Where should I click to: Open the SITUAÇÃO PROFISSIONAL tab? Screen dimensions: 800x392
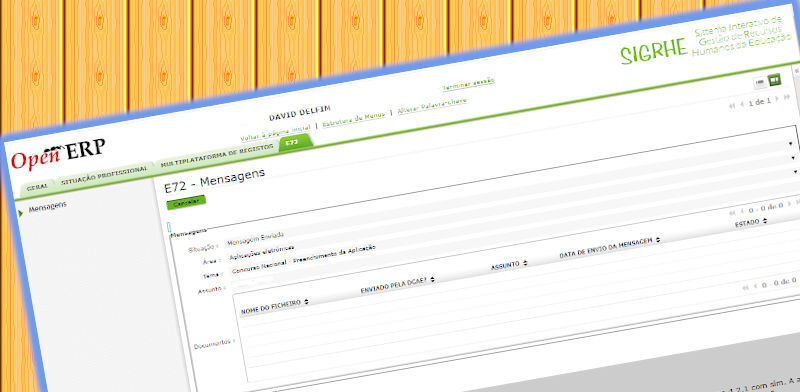coord(104,176)
